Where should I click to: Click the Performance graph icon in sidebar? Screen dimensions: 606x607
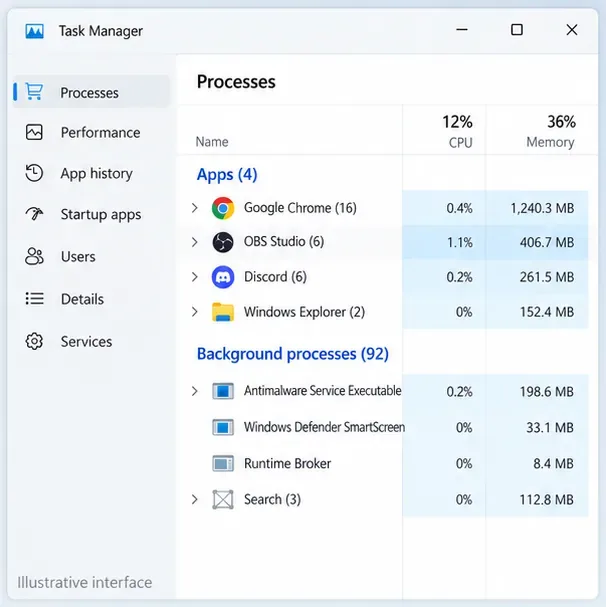click(x=34, y=132)
